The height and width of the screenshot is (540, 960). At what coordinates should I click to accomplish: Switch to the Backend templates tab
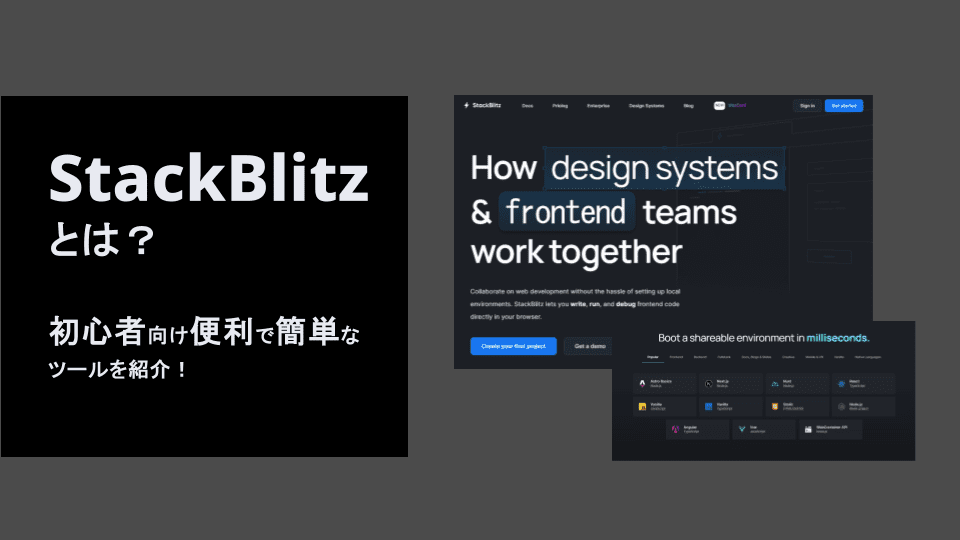[x=701, y=356]
